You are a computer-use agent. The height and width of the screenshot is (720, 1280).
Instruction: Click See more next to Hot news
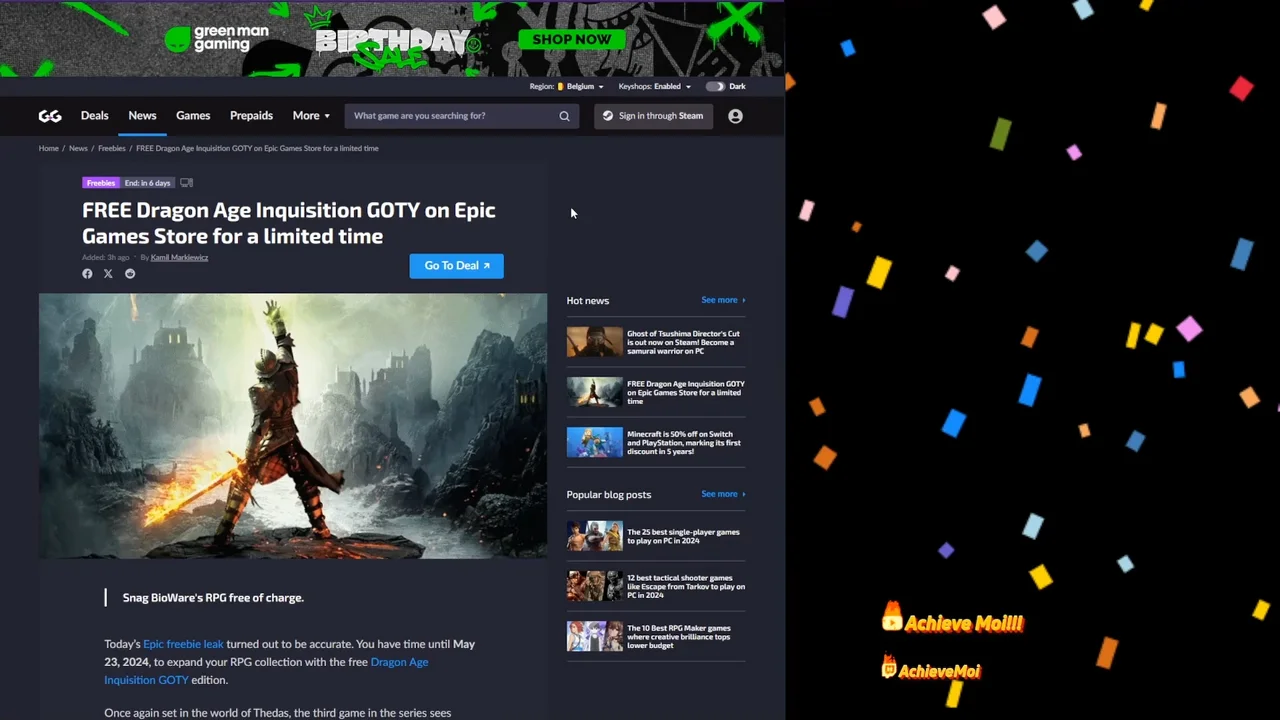point(722,300)
